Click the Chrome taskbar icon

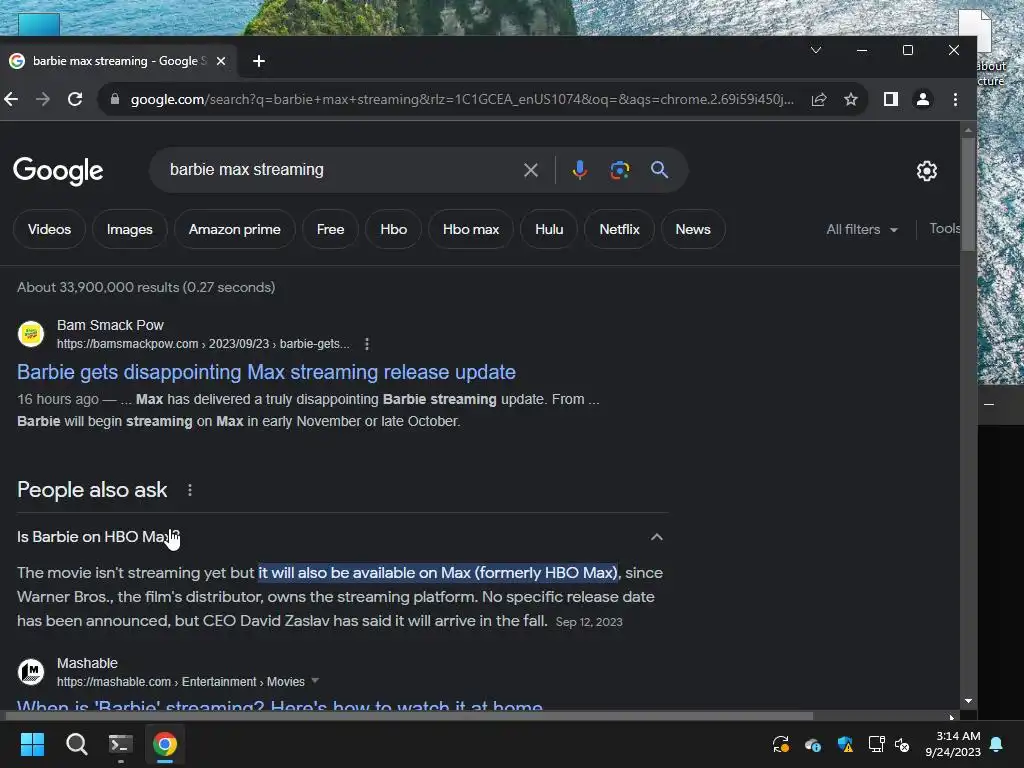coord(165,744)
